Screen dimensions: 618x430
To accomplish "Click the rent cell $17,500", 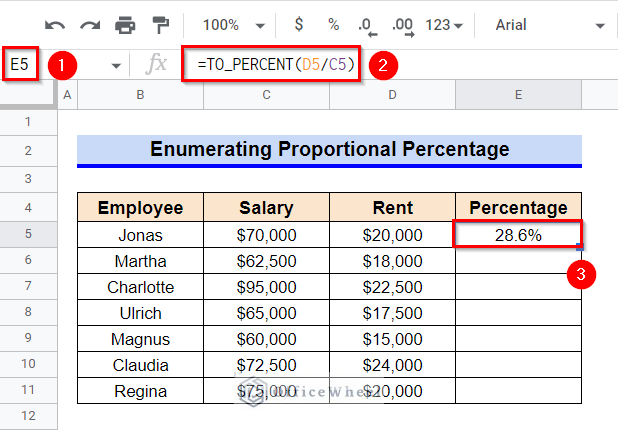I will [x=392, y=313].
